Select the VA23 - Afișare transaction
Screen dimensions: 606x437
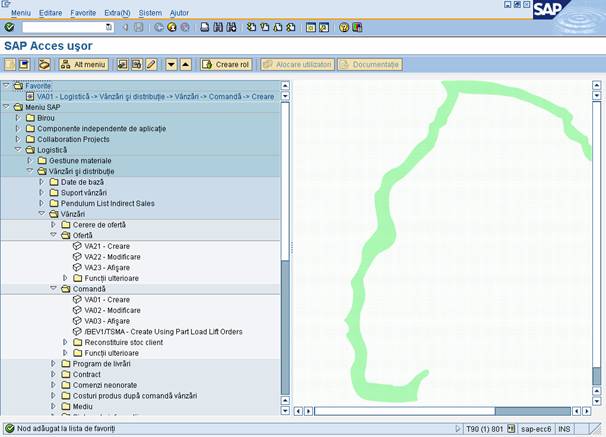click(x=107, y=267)
